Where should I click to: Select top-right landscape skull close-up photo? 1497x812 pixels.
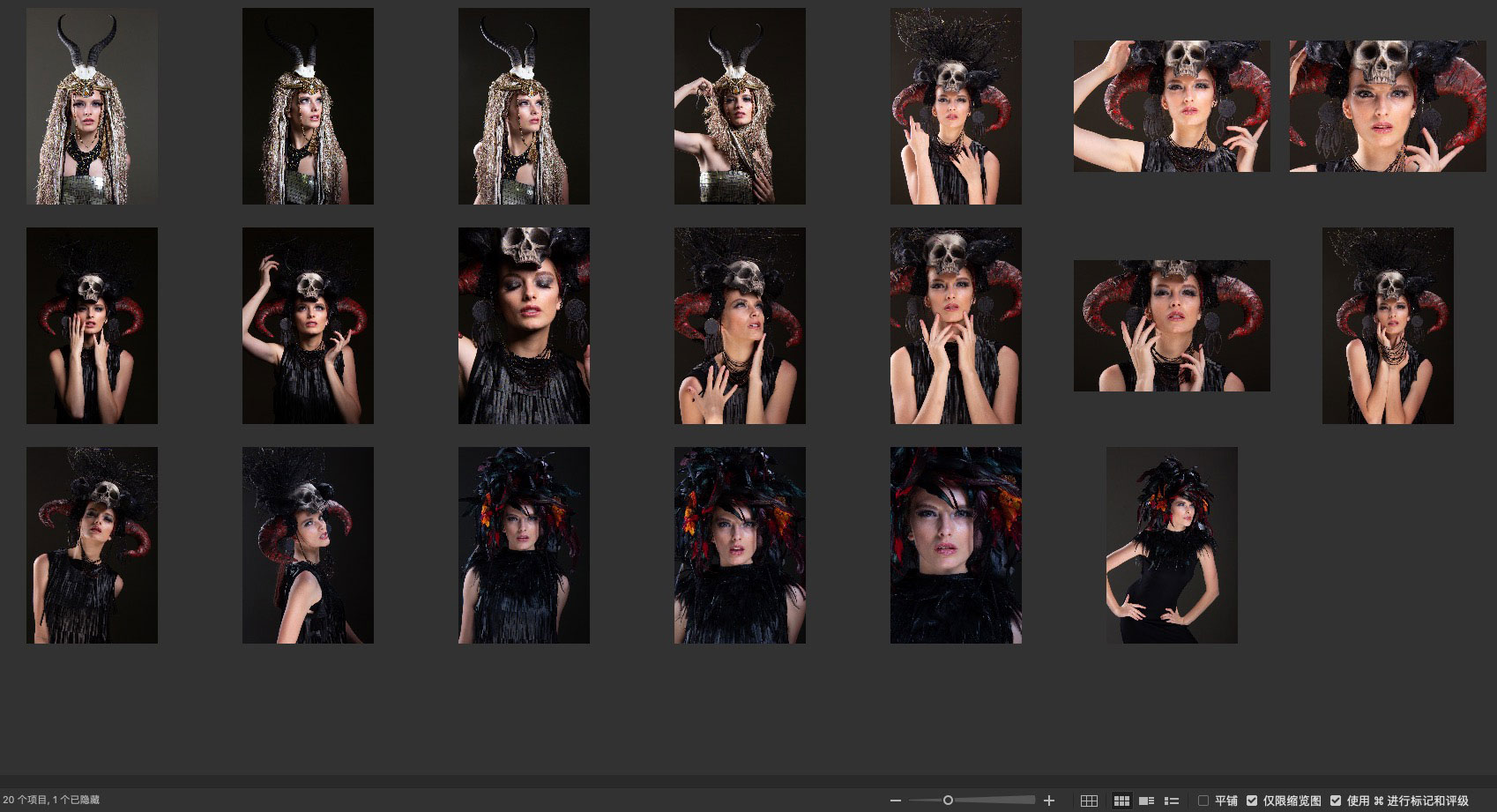click(x=1388, y=106)
